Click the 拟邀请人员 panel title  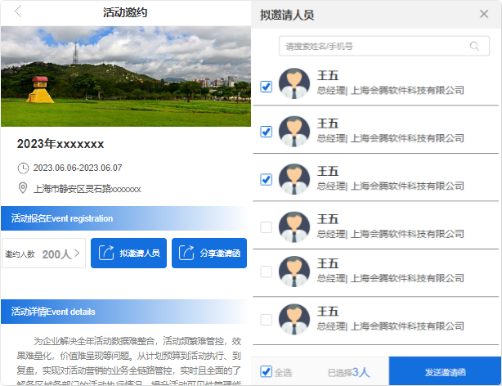287,15
